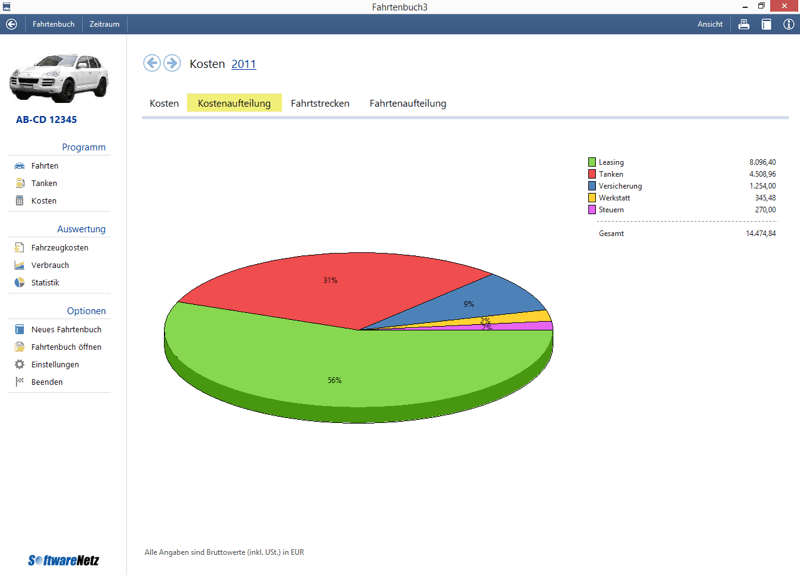The image size is (800, 575).
Task: Click the back arrow in top bar
Action: [x=12, y=24]
